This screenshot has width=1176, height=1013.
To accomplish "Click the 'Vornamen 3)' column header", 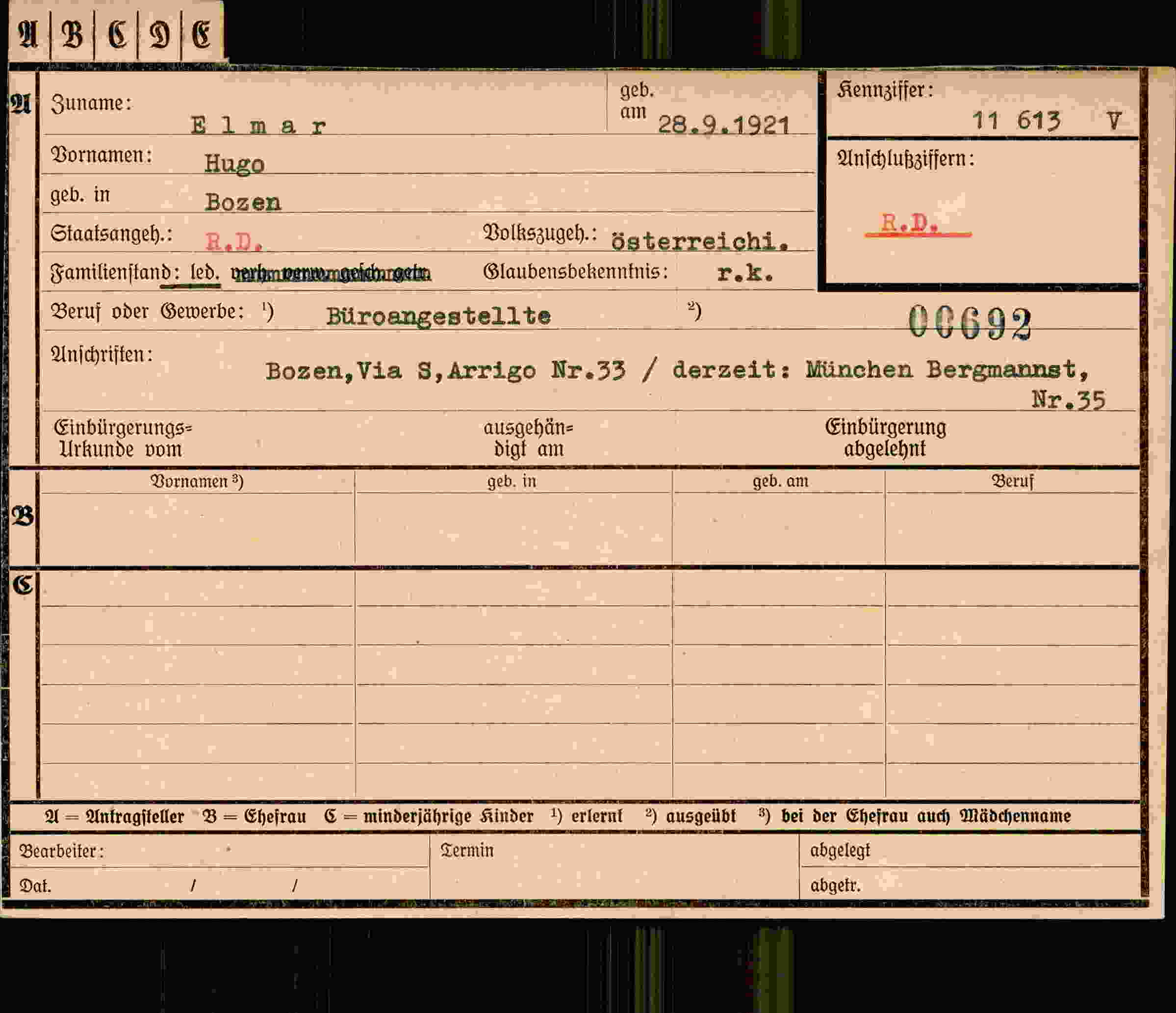I will [x=196, y=482].
